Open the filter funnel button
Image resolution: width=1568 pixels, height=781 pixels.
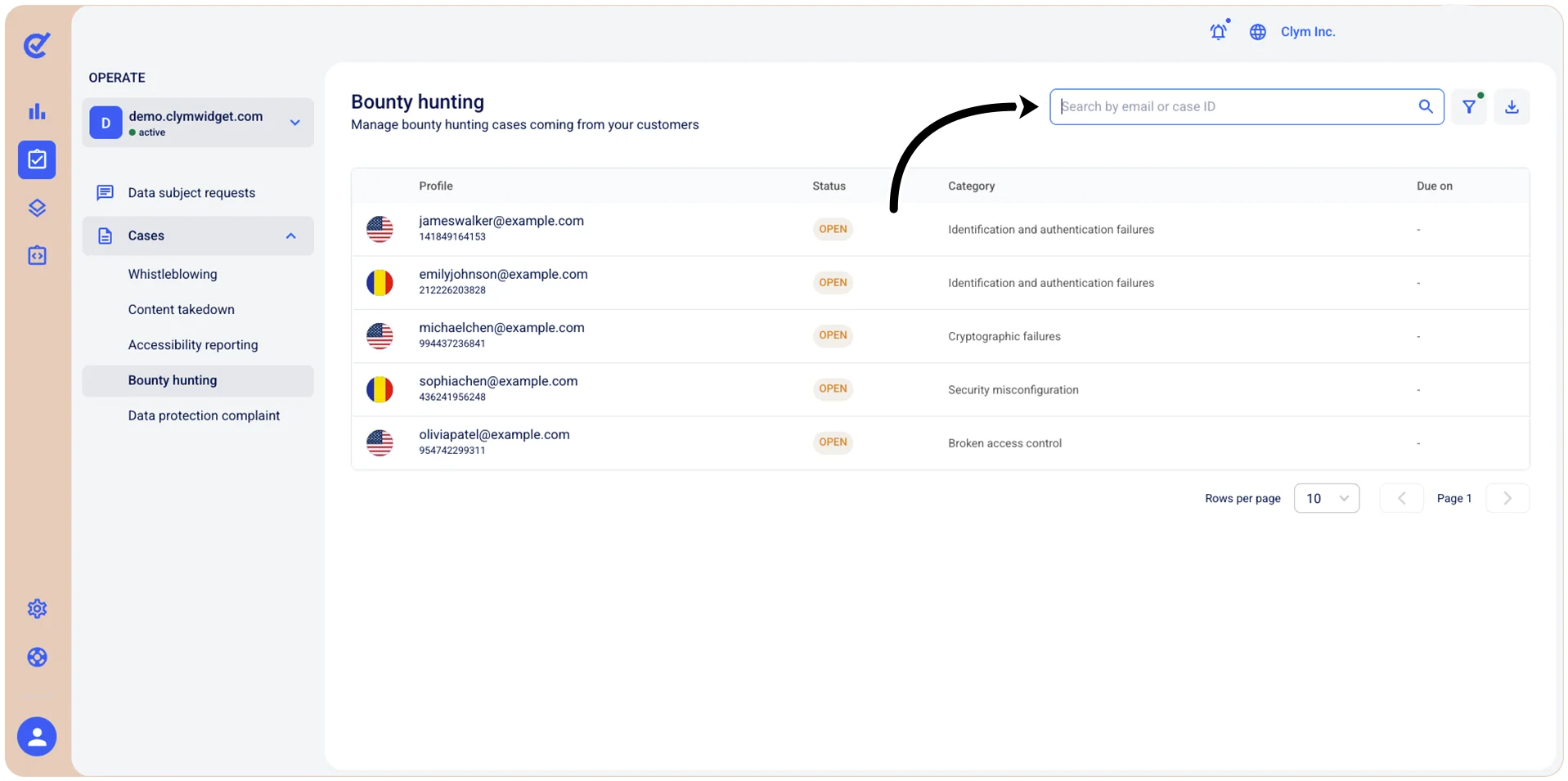coord(1469,106)
